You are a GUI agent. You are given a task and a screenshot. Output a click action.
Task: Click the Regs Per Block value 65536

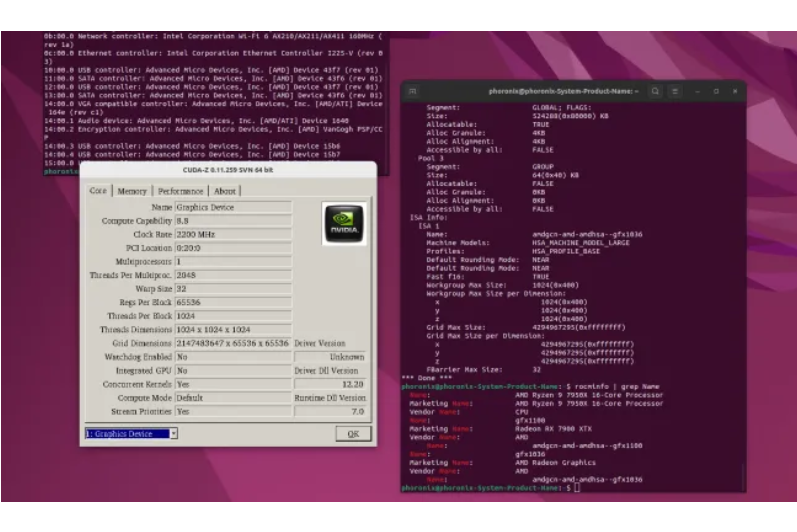233,302
